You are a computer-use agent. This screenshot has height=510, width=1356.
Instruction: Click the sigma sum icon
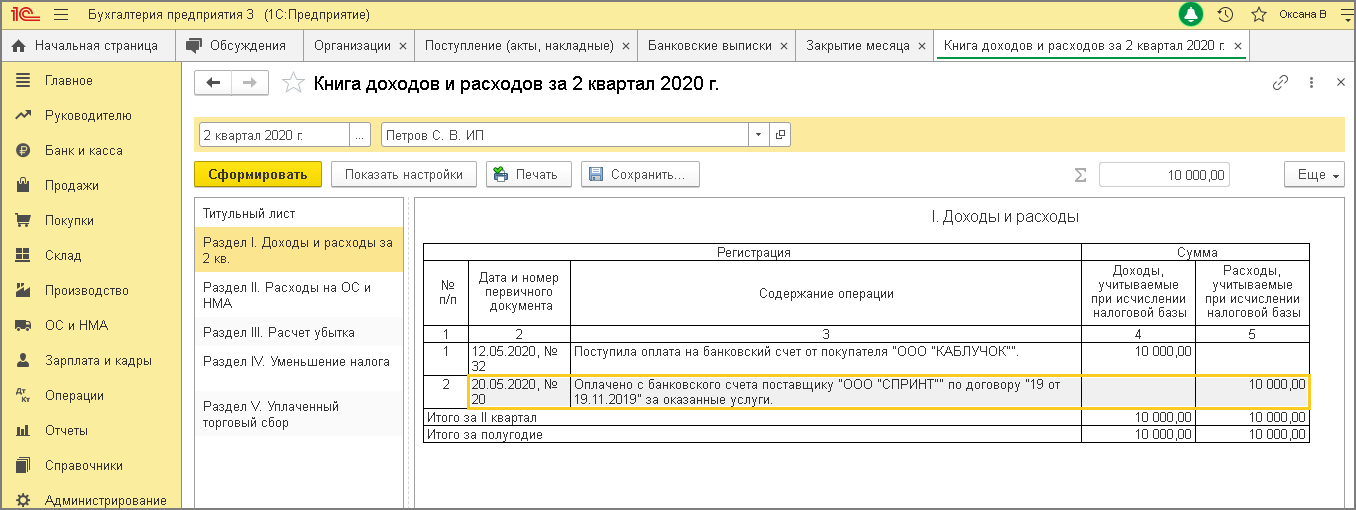coord(1080,175)
